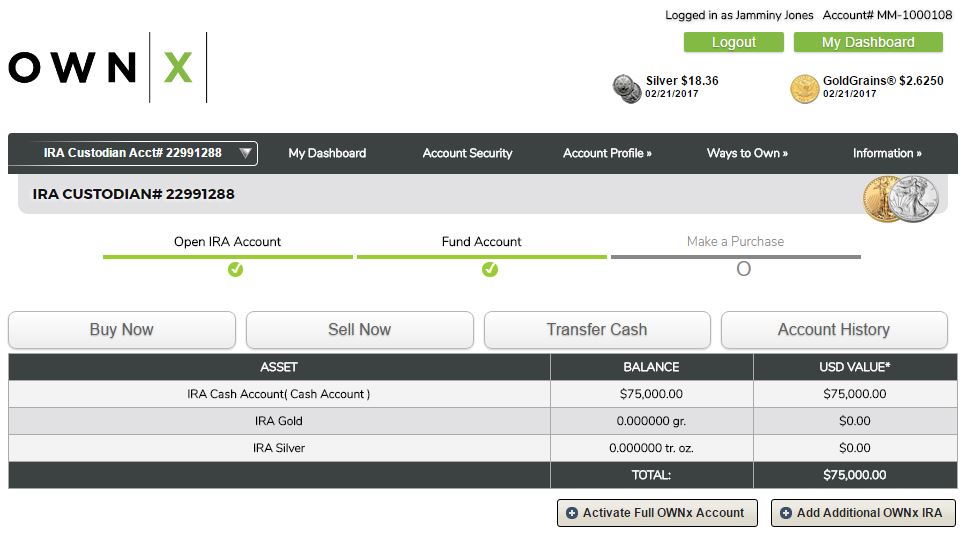Click the USD VALUE* column header
The image size is (963, 541).
855,367
